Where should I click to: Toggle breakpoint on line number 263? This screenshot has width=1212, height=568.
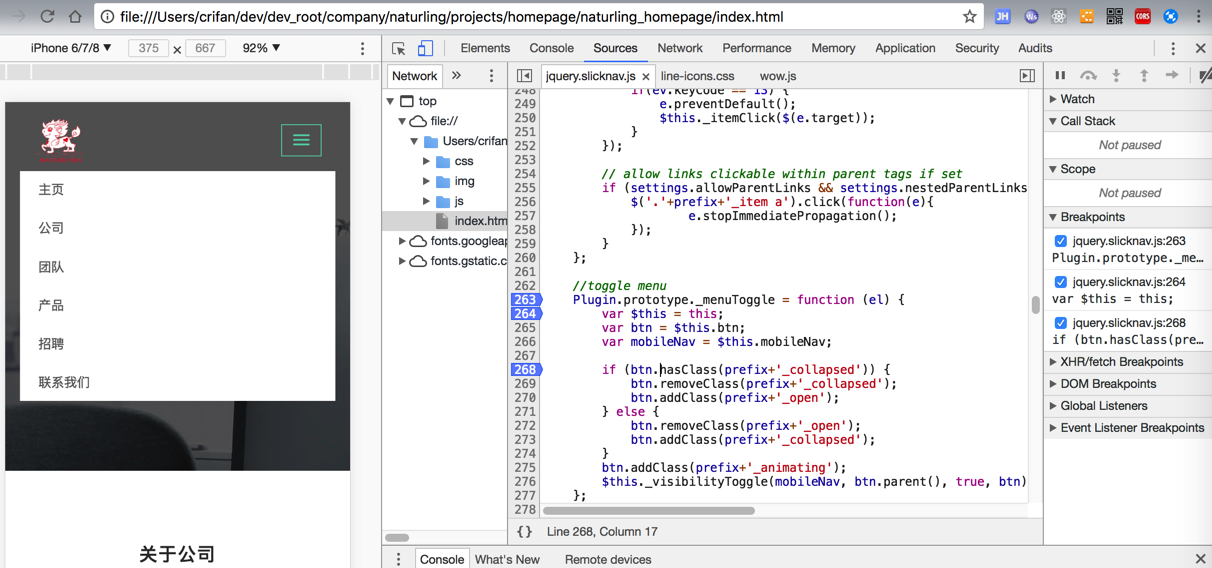click(x=525, y=300)
